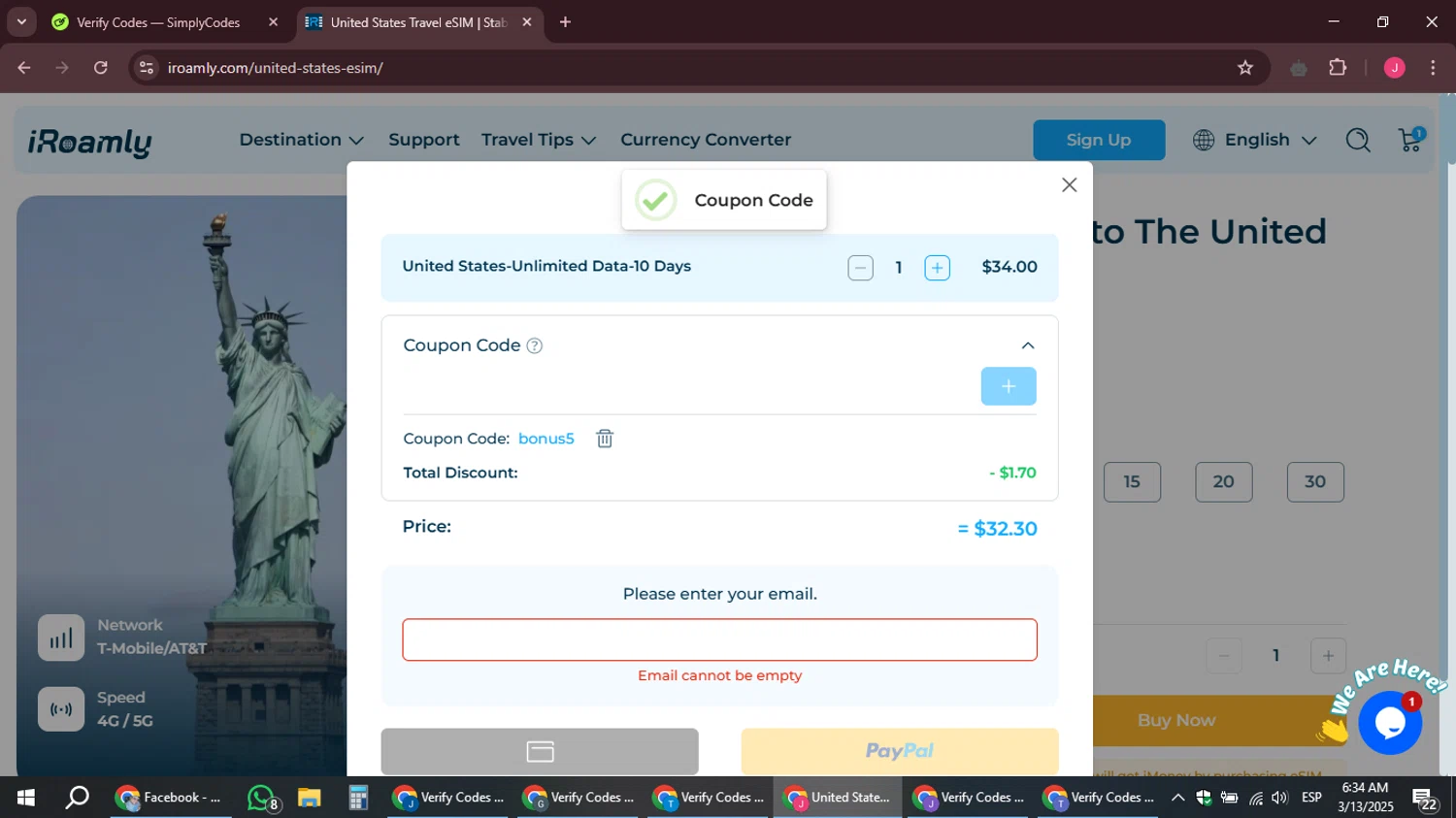Close the coupon checkout dialog

point(1069,184)
